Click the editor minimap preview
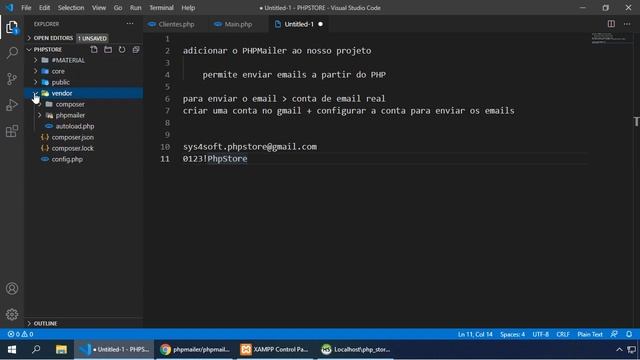Image resolution: width=640 pixels, height=360 pixels. click(x=608, y=38)
